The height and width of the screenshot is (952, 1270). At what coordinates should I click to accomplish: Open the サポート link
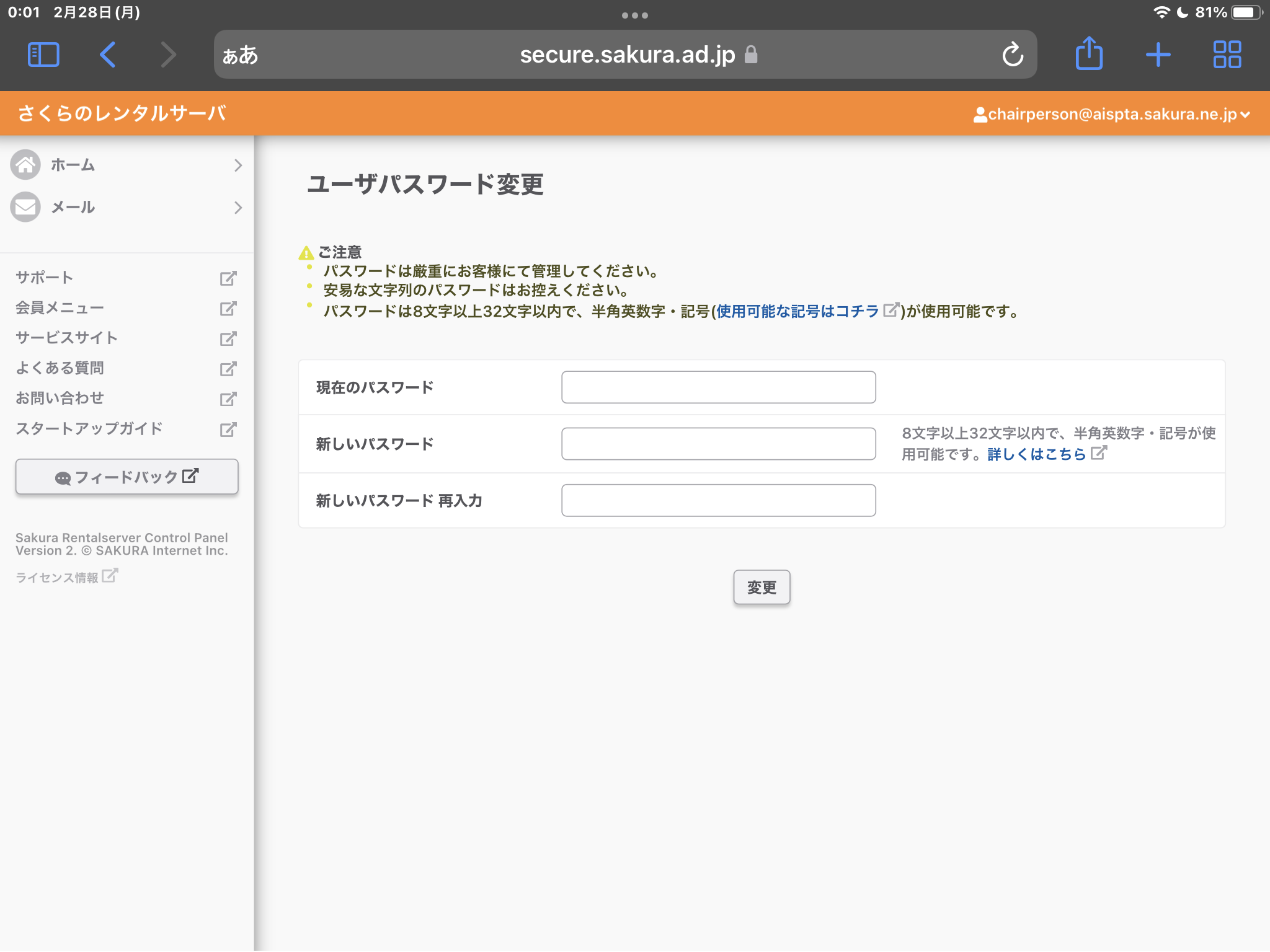click(45, 278)
